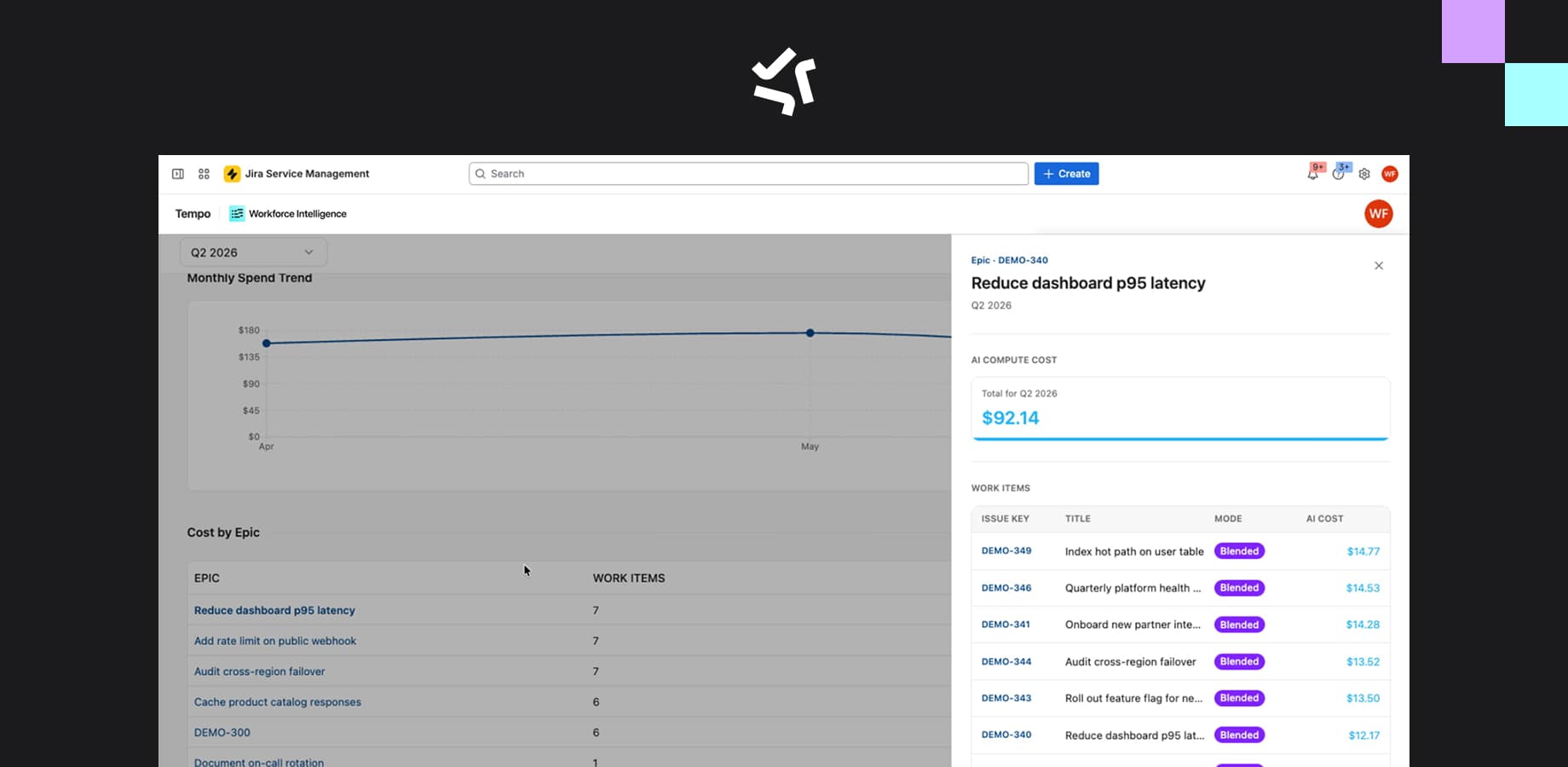Expand the Q2 2026 quarter dropdown
This screenshot has height=767, width=1568.
[253, 252]
